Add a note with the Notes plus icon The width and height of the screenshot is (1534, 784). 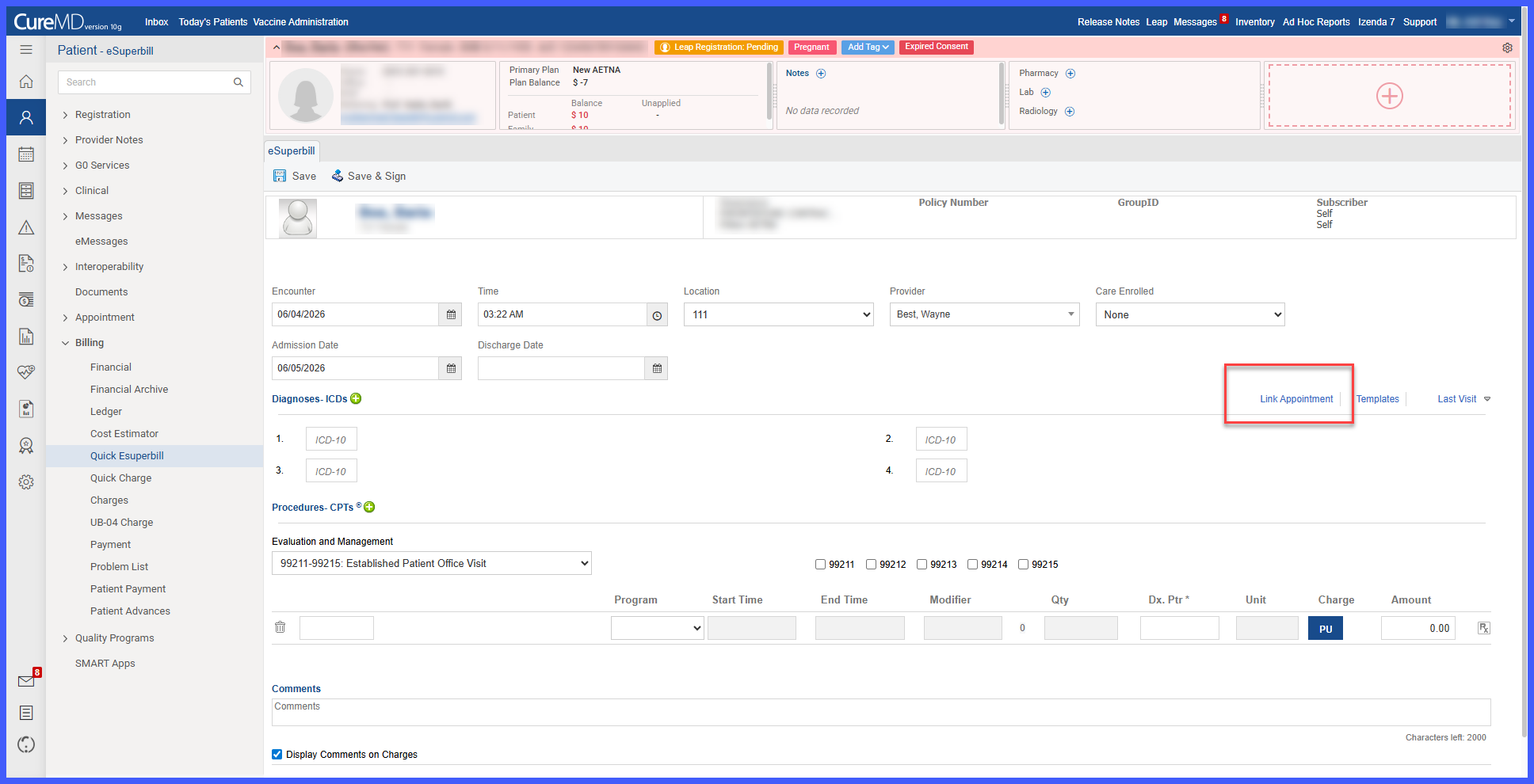(x=821, y=74)
